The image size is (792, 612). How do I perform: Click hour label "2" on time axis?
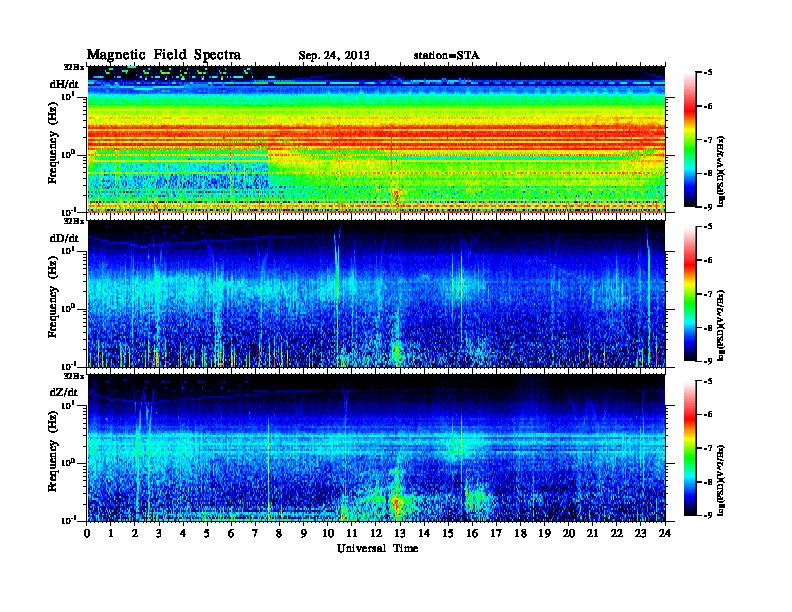click(135, 533)
